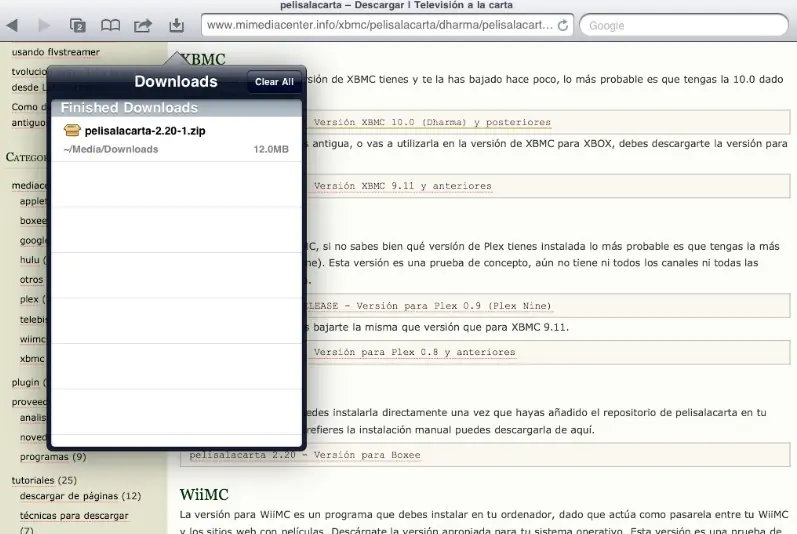Open xbmc category in sidebar
This screenshot has width=797, height=534.
[x=32, y=359]
